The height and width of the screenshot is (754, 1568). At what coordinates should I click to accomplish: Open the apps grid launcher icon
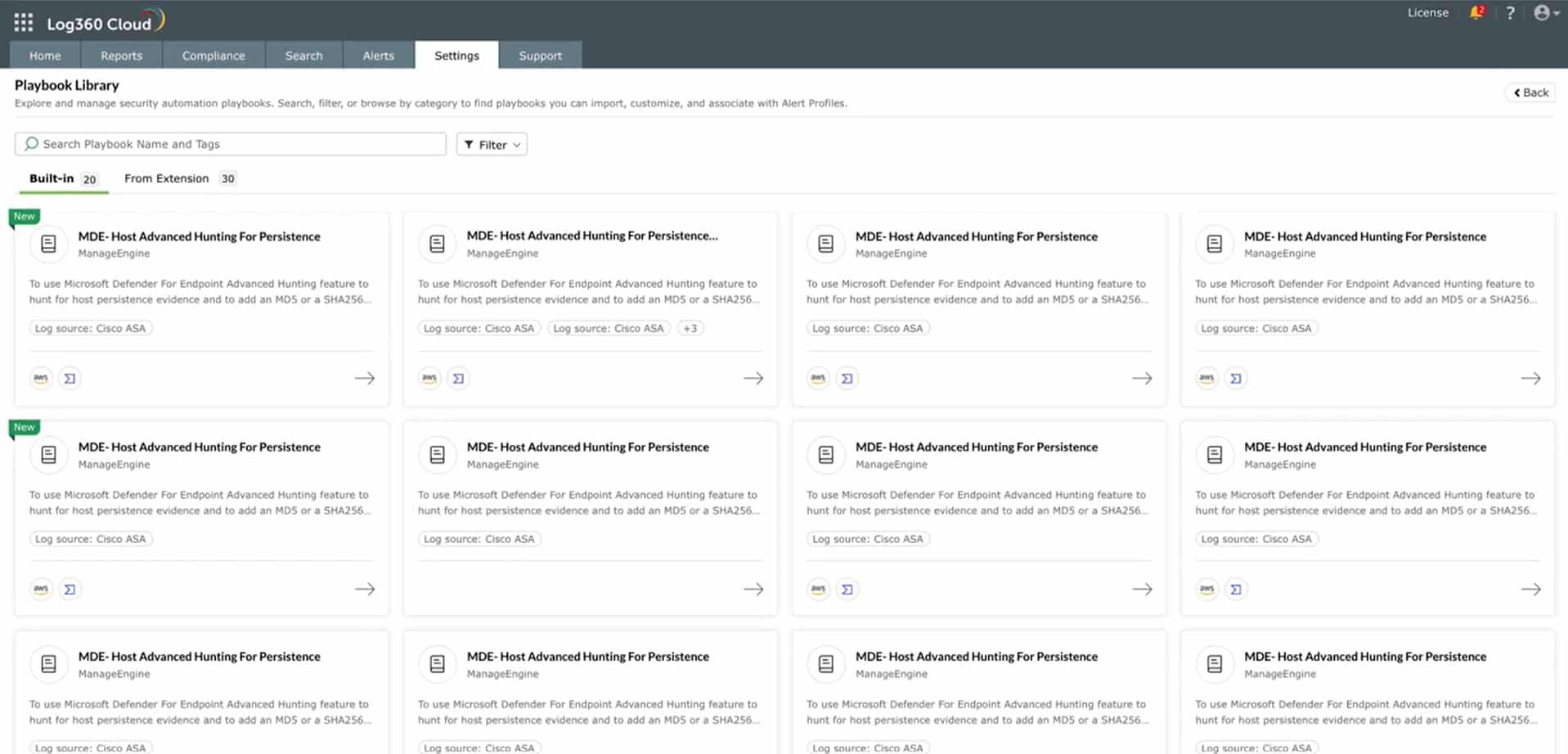pos(24,22)
